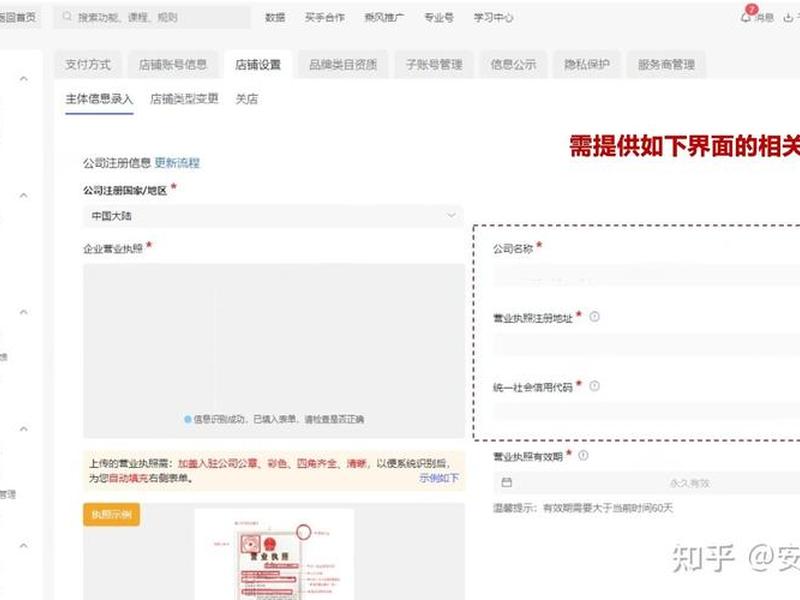The image size is (800, 600).
Task: Collapse the fifth sidebar section chevron
Action: coord(23,546)
